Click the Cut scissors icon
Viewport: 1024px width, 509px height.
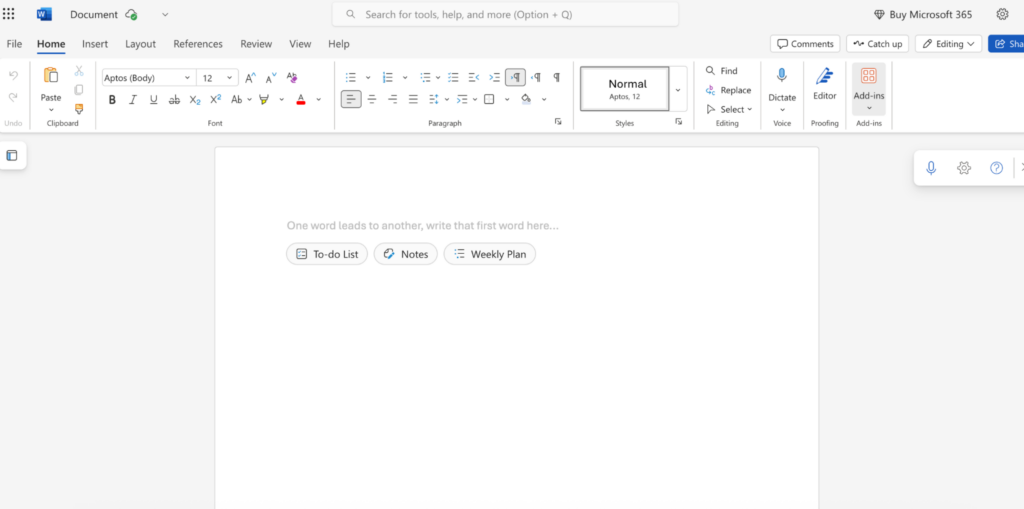pyautogui.click(x=79, y=71)
